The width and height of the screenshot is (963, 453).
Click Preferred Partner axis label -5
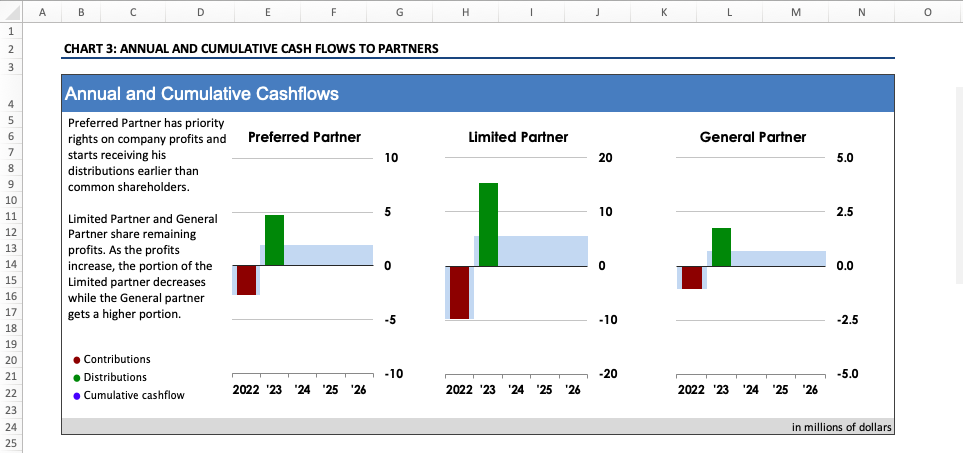(x=391, y=320)
